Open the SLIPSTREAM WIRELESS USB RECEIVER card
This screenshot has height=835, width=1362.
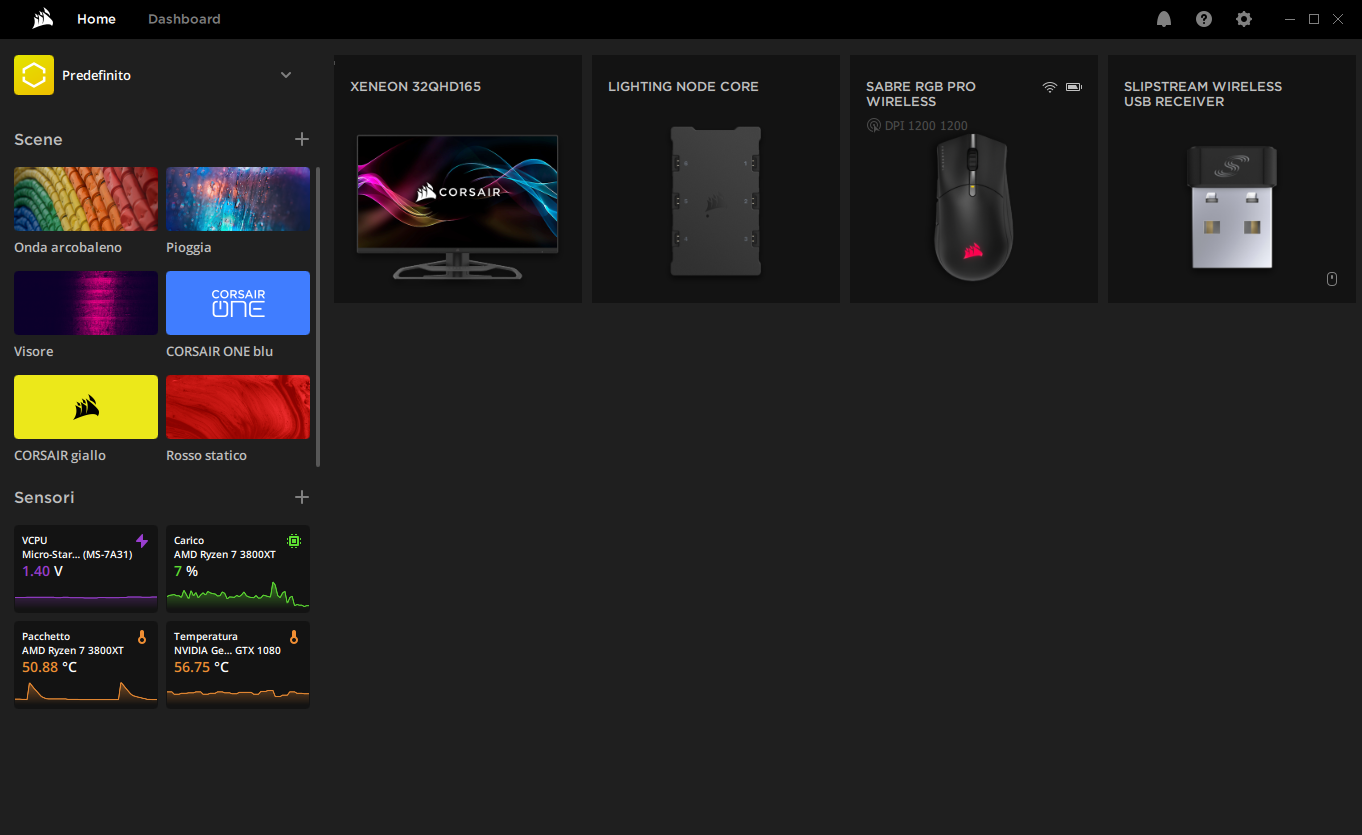1232,179
